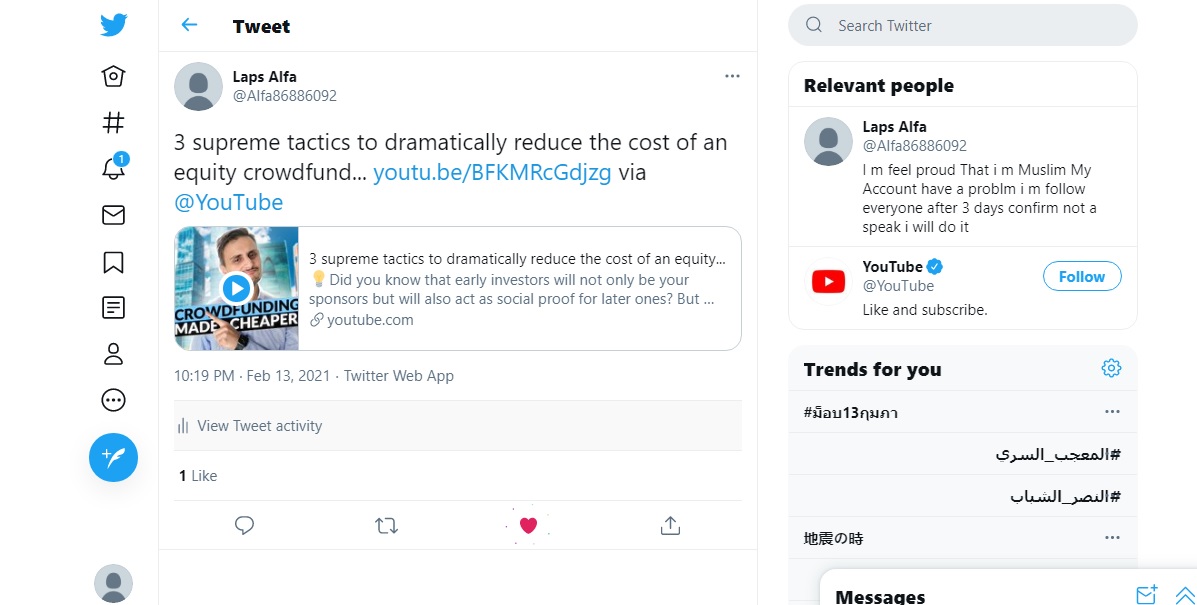Play the crowdfunding video thumbnail
Screen dimensions: 1197x605
pyautogui.click(x=237, y=288)
